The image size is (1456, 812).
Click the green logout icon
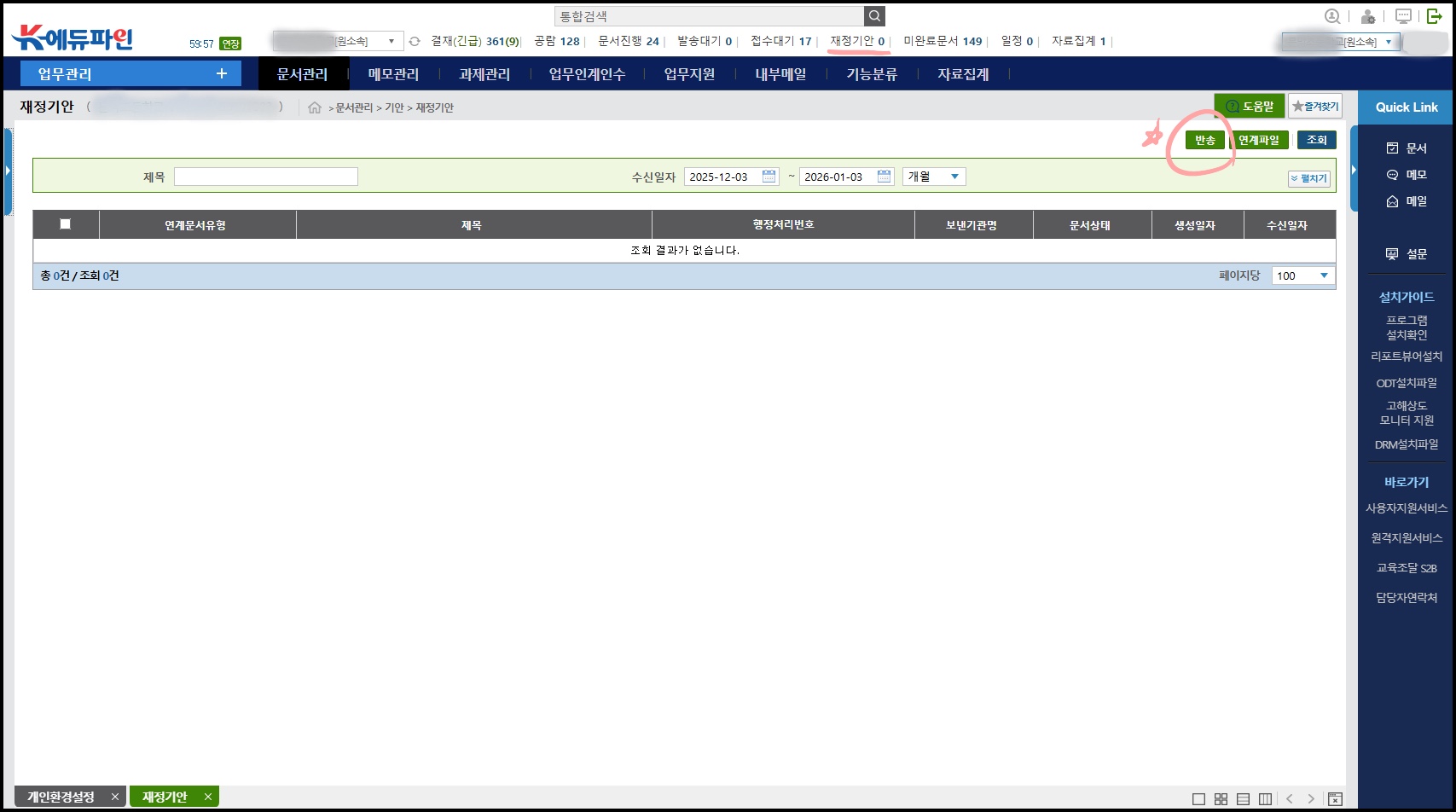[x=1435, y=16]
